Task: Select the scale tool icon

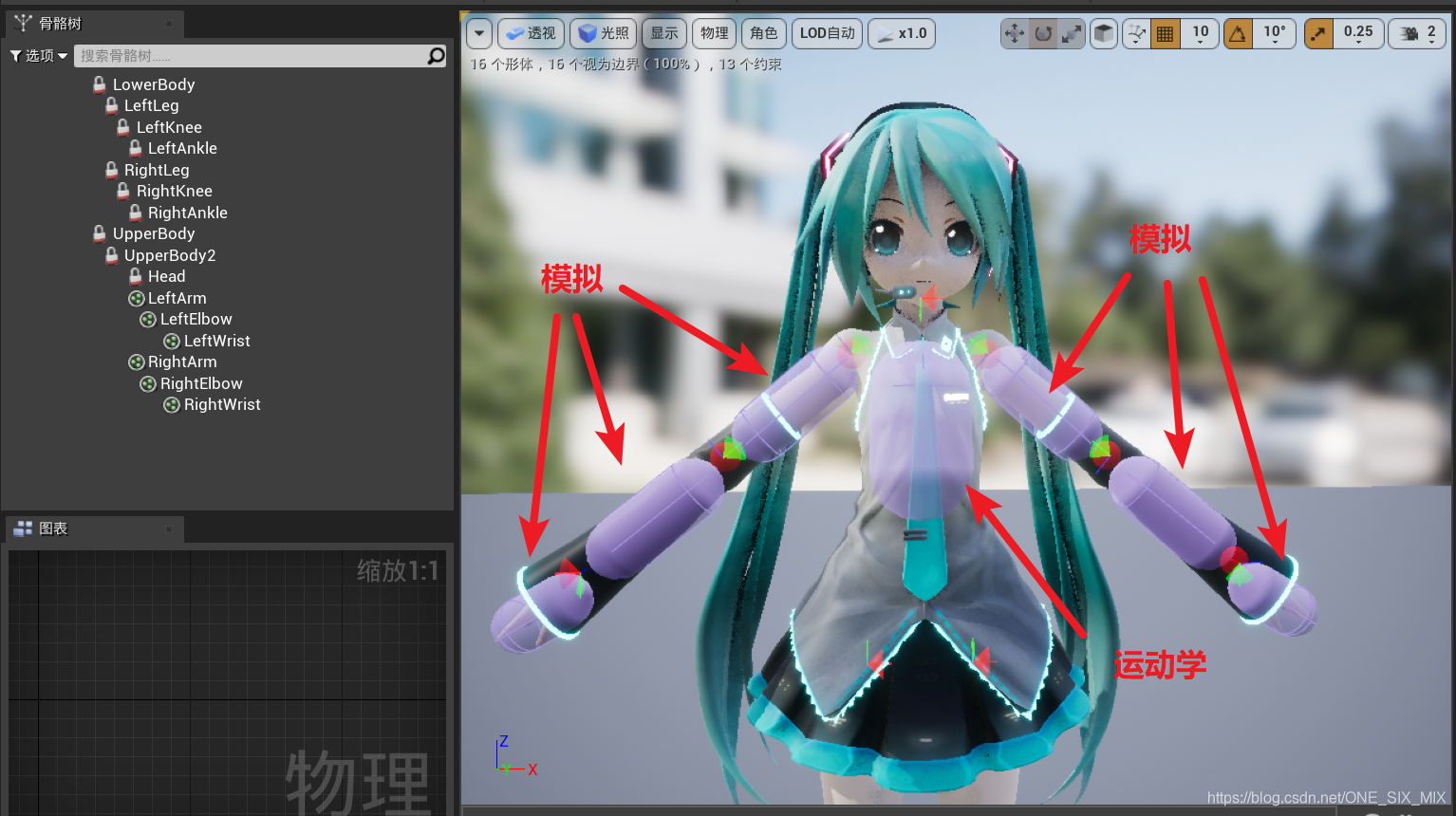Action: pos(1071,33)
